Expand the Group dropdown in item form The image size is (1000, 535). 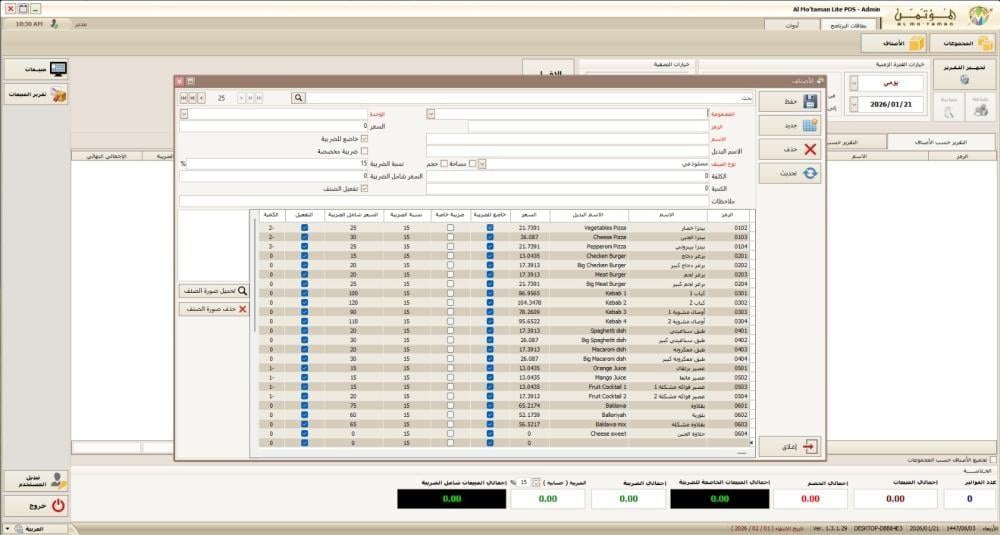click(430, 114)
